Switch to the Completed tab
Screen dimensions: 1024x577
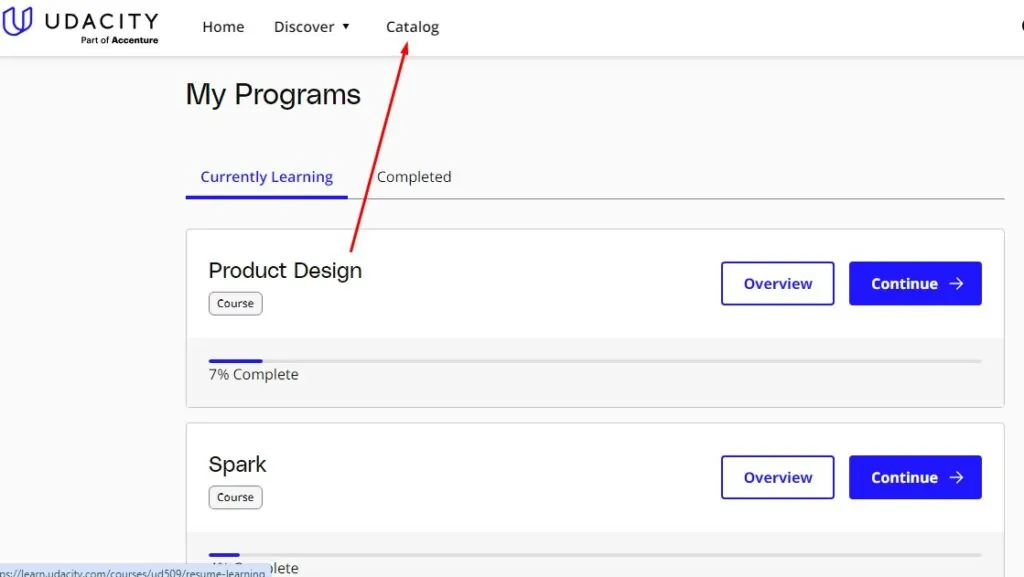point(414,177)
